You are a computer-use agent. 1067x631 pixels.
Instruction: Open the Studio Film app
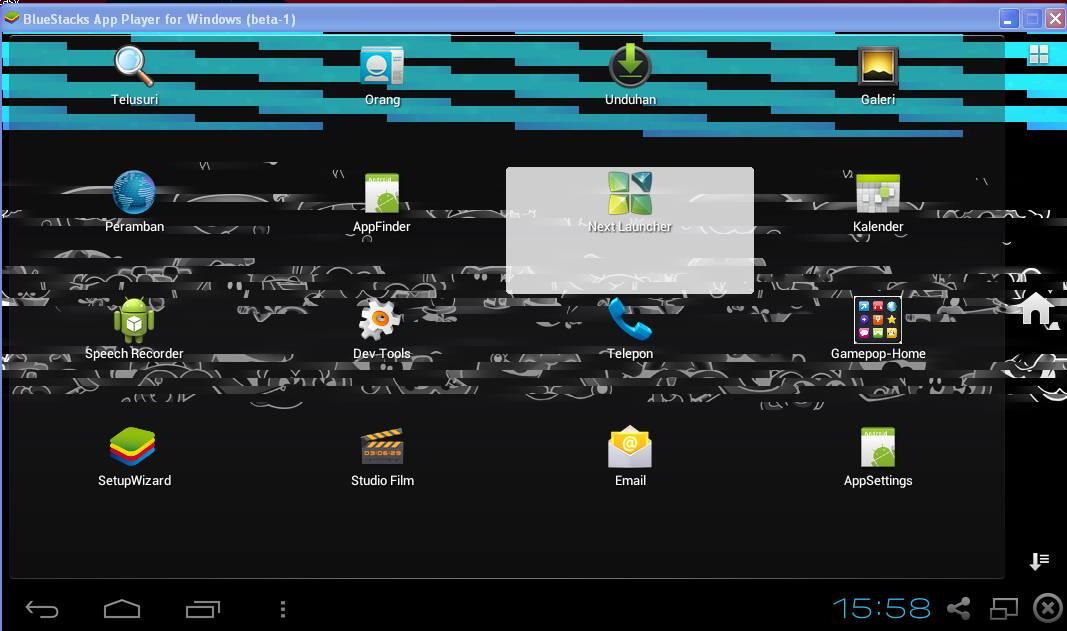[382, 446]
